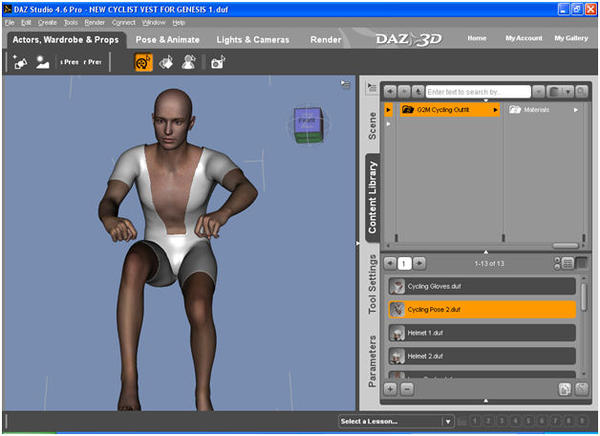Click the My Account link
Image resolution: width=600 pixels, height=436 pixels.
coord(524,38)
